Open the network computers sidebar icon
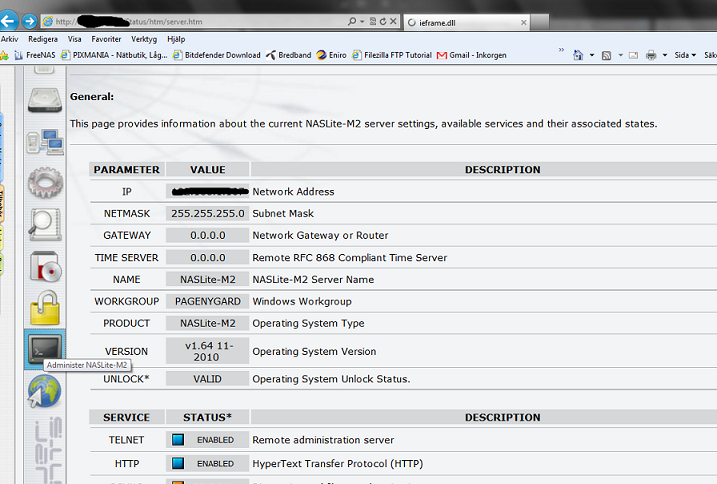This screenshot has width=717, height=484. [x=45, y=141]
